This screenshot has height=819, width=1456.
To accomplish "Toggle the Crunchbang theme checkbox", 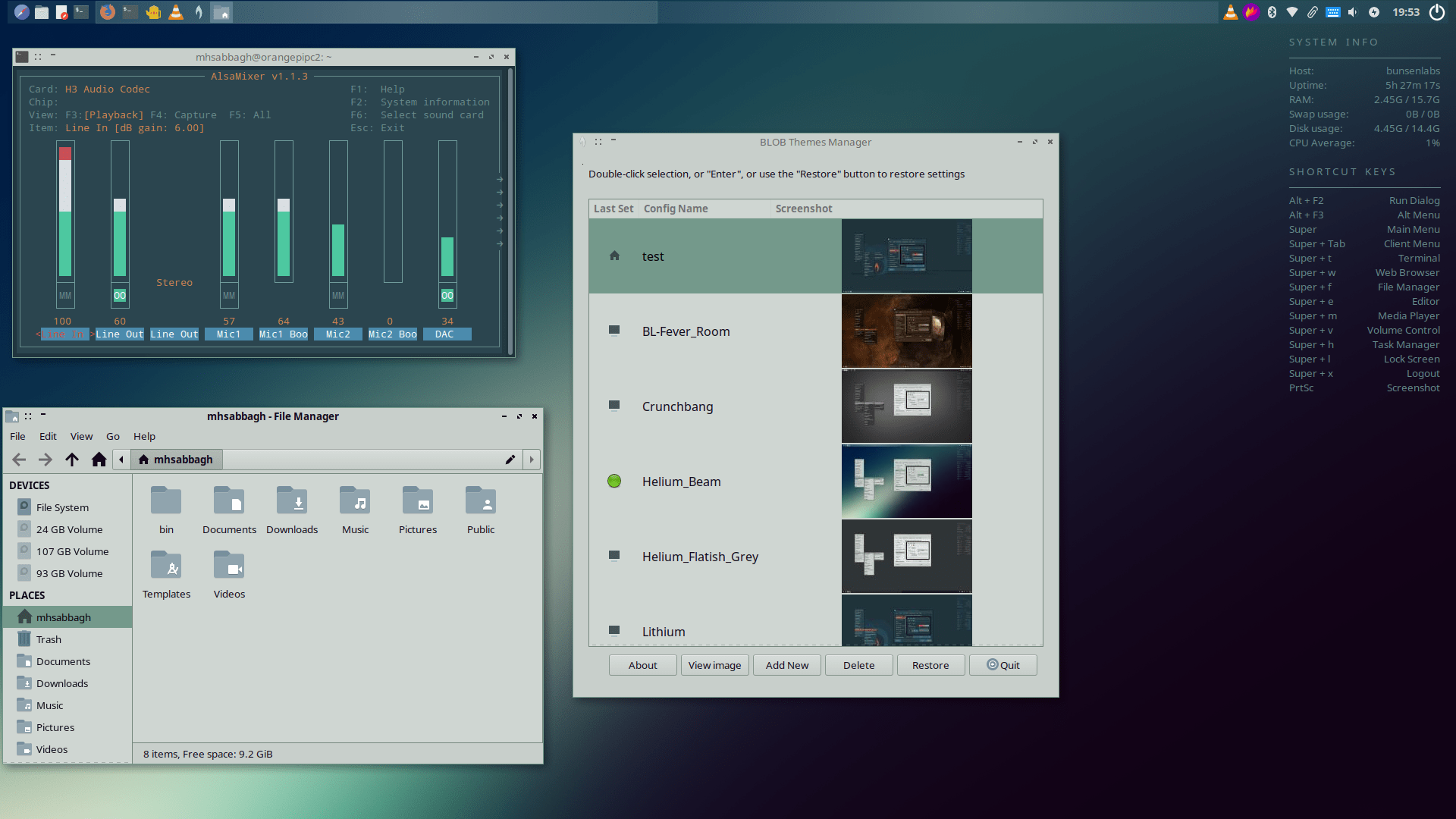I will click(x=614, y=406).
